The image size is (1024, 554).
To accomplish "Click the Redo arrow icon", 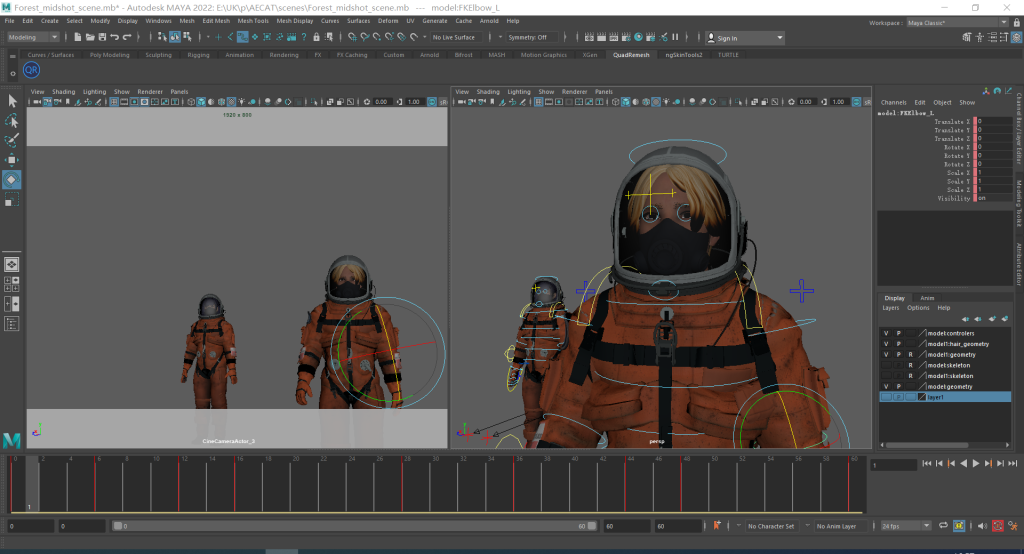I will coord(127,37).
